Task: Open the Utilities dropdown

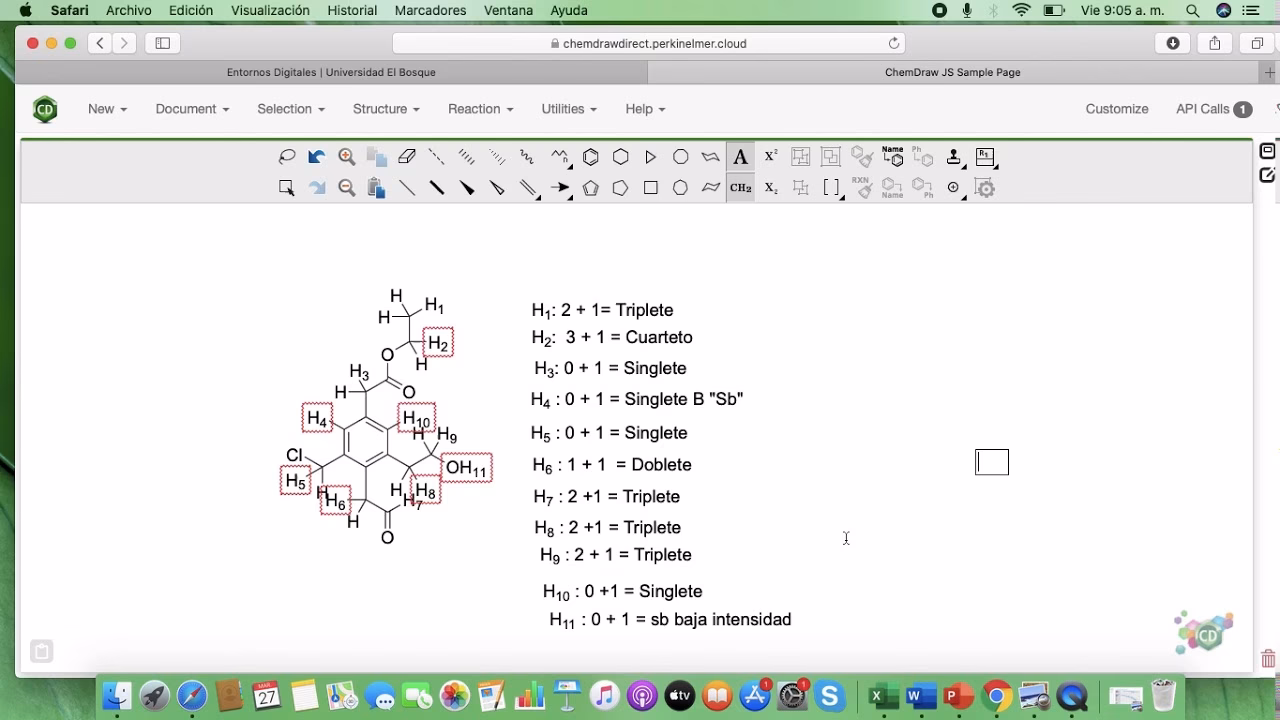Action: pyautogui.click(x=569, y=109)
